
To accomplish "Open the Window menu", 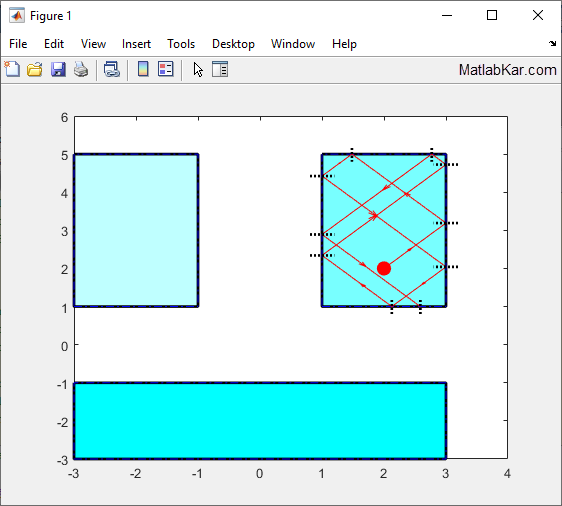I will click(x=293, y=44).
